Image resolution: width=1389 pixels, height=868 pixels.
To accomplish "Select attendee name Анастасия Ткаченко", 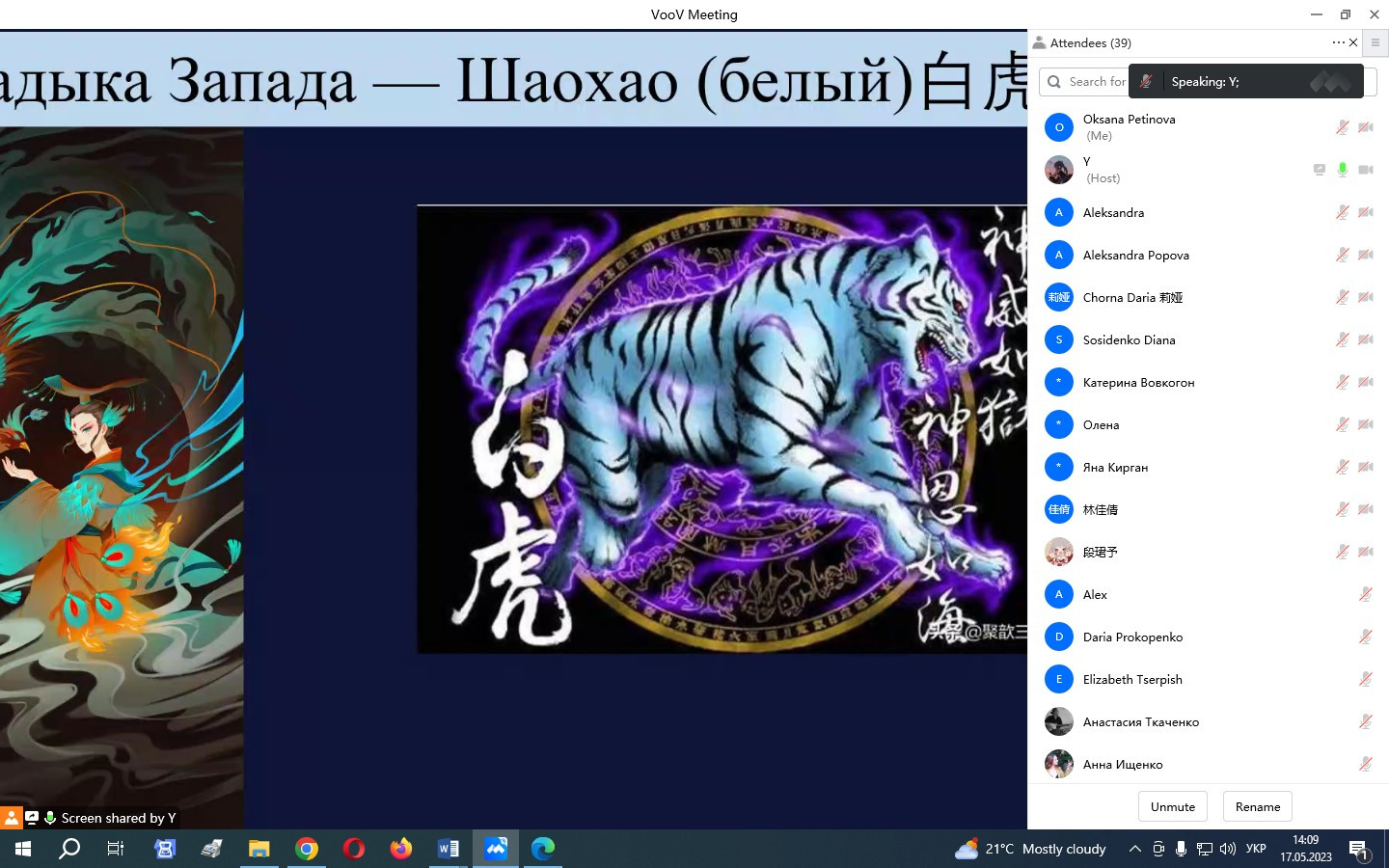I will [x=1141, y=721].
